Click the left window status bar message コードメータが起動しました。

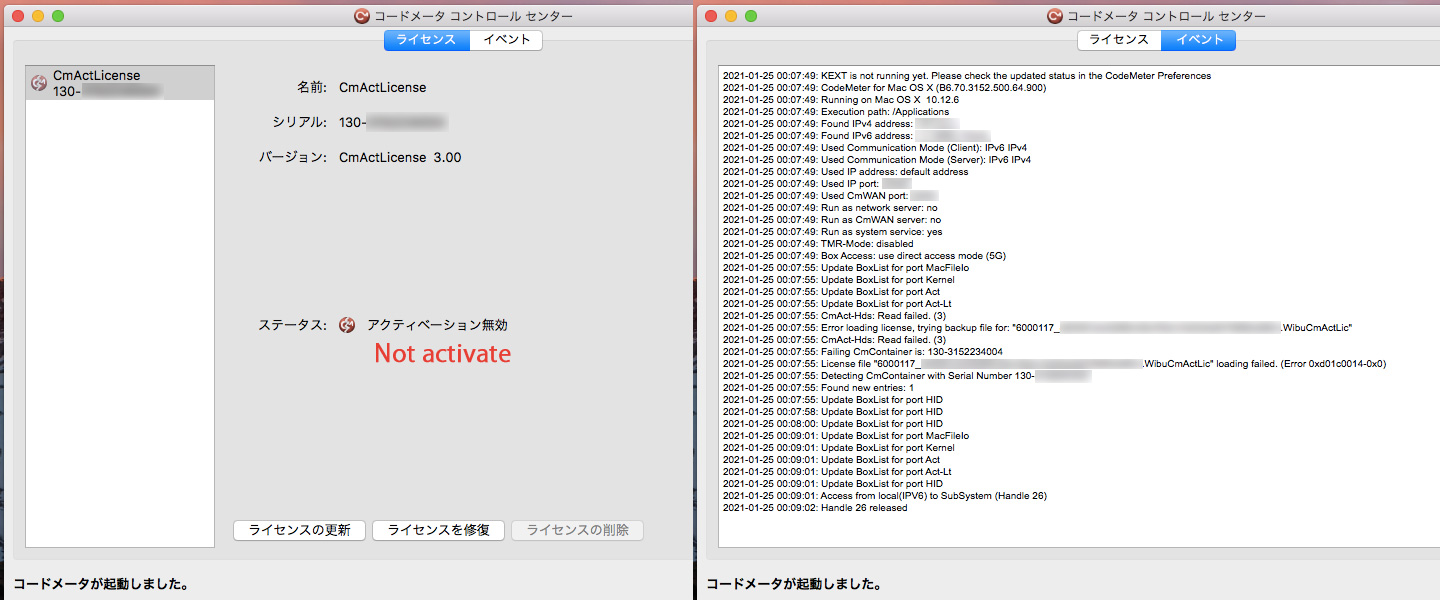[x=102, y=583]
